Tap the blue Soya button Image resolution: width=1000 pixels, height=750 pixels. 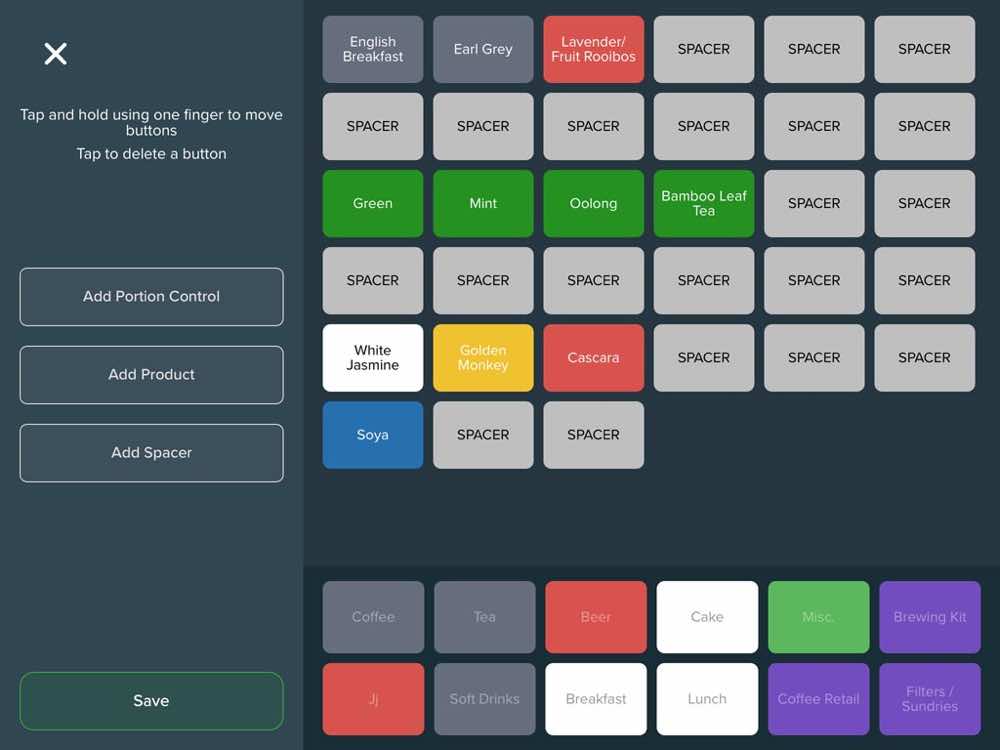point(373,435)
